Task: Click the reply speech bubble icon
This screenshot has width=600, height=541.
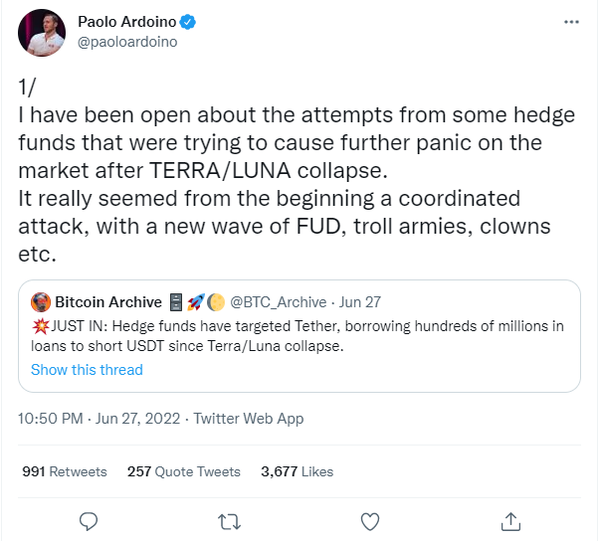Action: [x=87, y=521]
